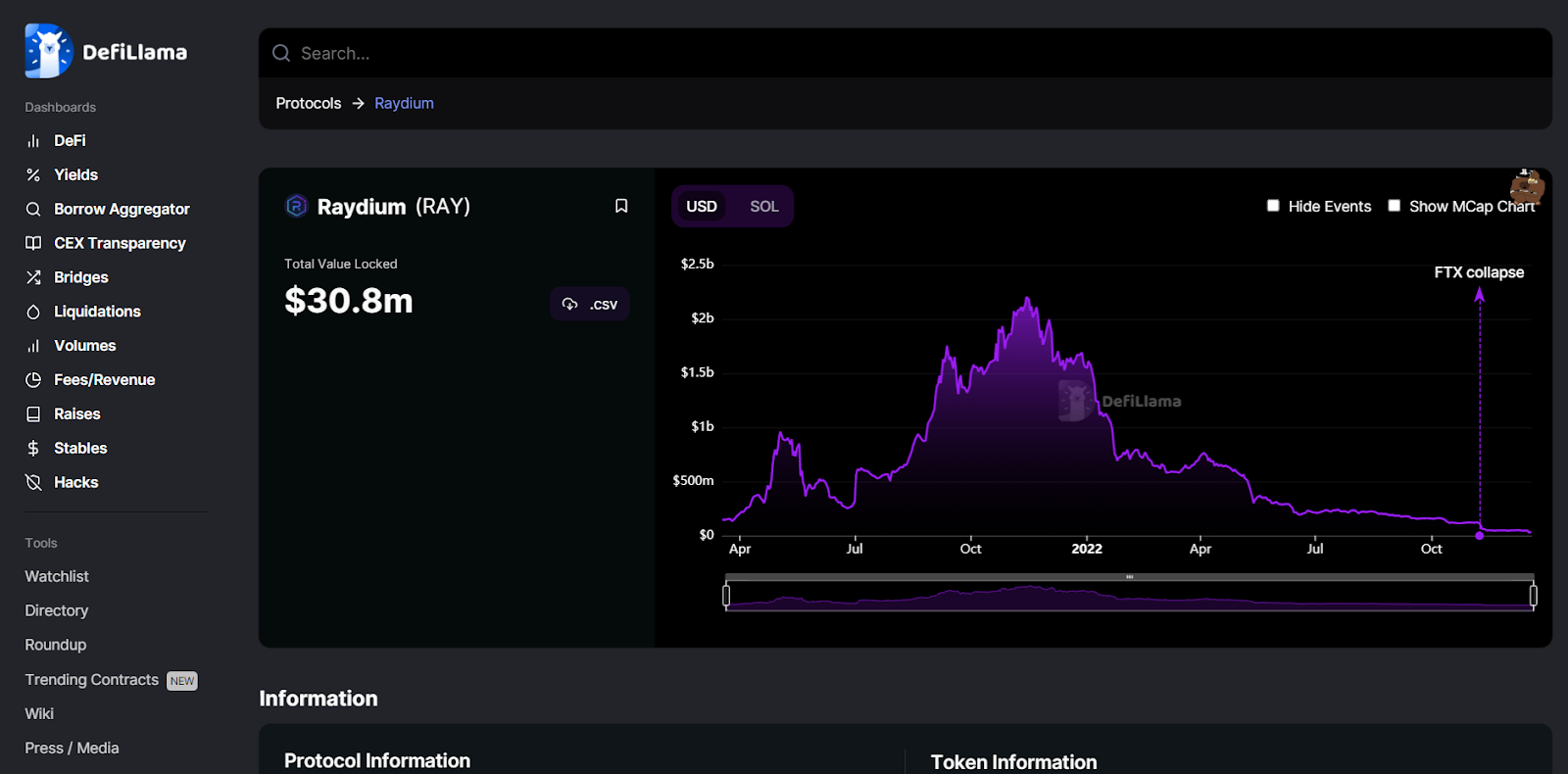Click the FTX collapse event label
The image size is (1568, 774).
coord(1479,272)
